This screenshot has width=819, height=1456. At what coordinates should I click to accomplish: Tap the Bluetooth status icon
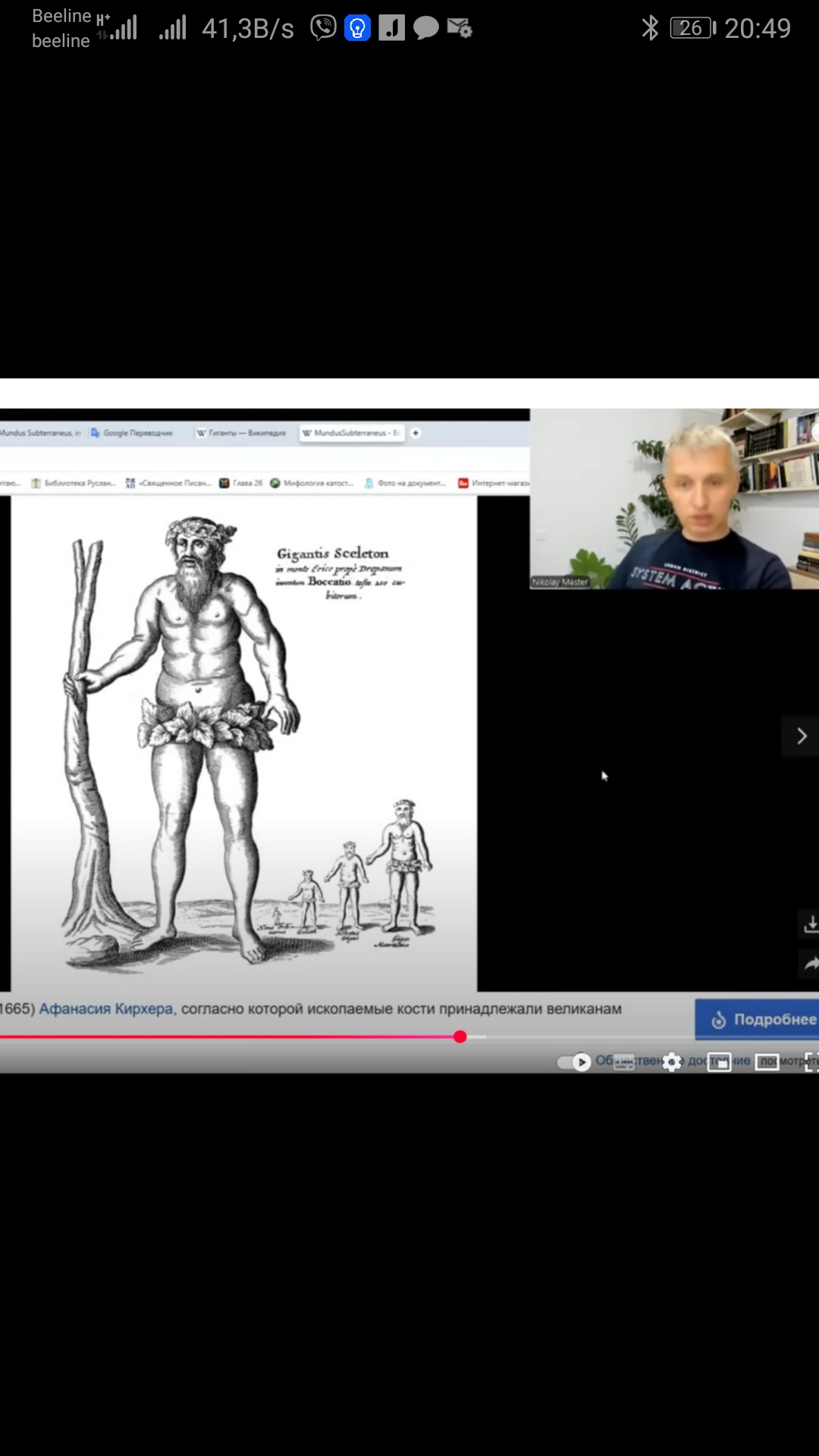[650, 28]
